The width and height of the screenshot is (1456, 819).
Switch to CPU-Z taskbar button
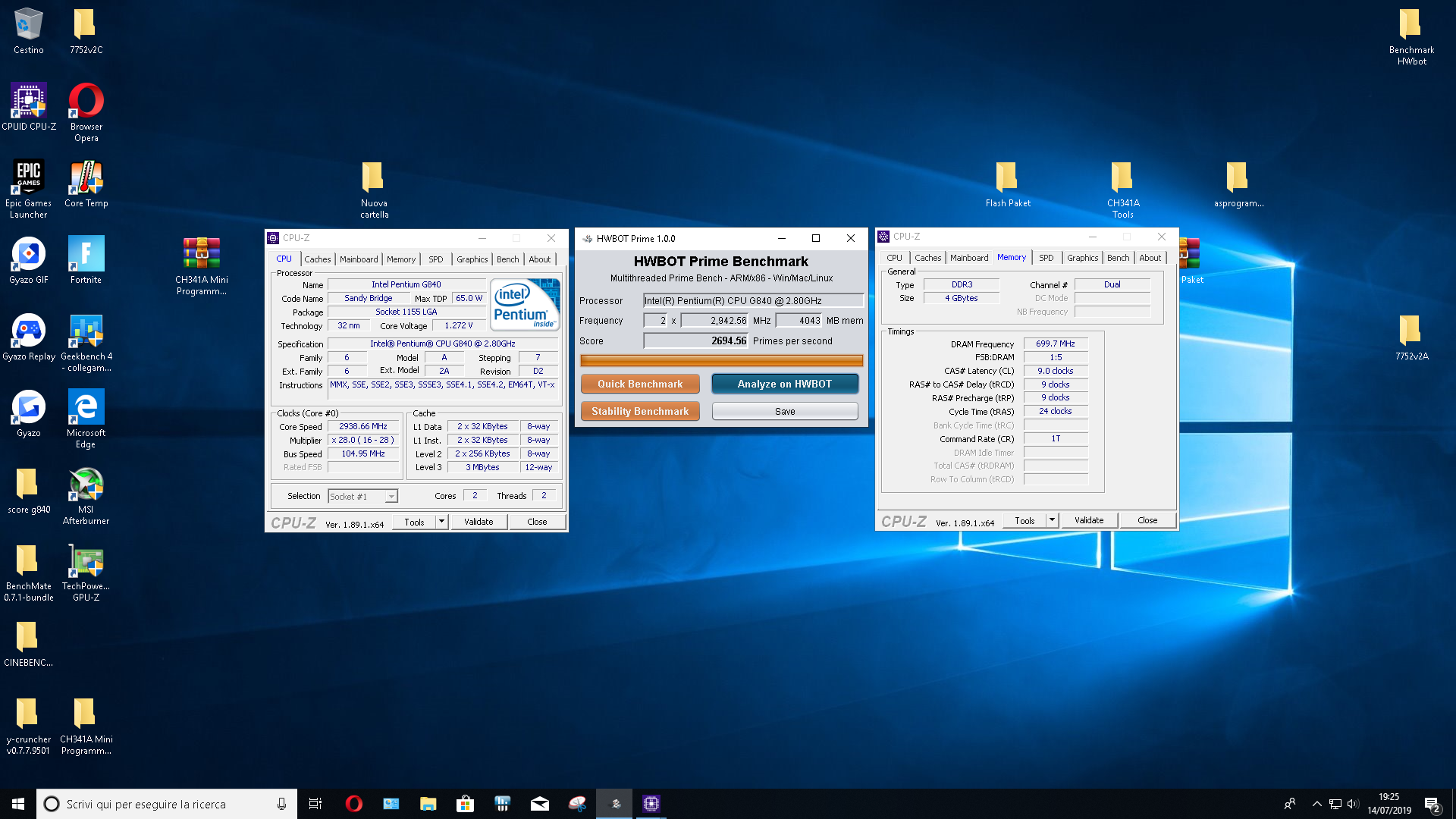(x=651, y=804)
